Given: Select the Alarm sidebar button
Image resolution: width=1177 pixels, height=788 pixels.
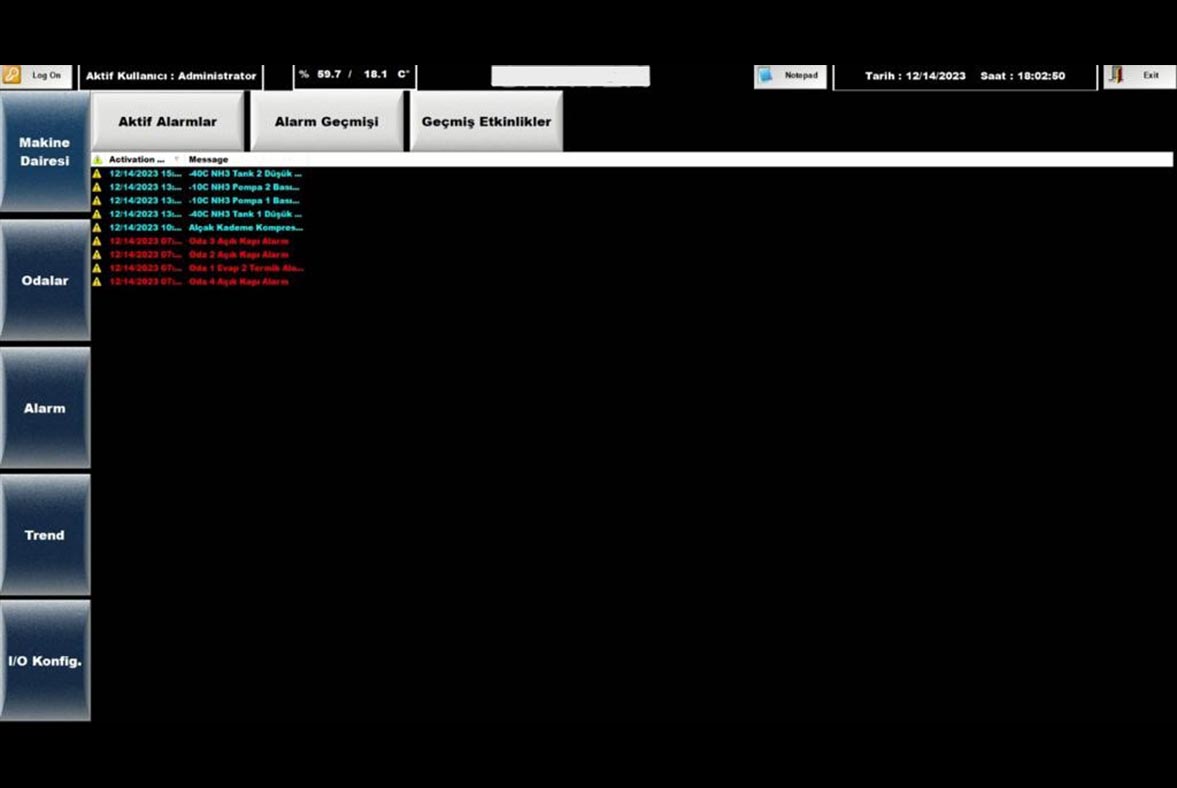Looking at the screenshot, I should click(x=45, y=408).
